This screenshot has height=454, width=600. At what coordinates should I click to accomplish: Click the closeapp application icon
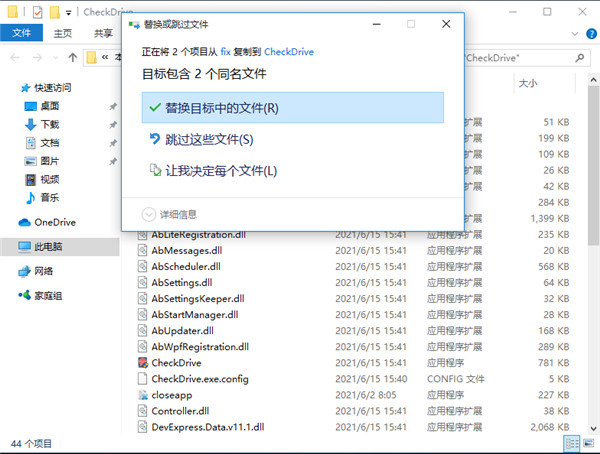point(143,395)
